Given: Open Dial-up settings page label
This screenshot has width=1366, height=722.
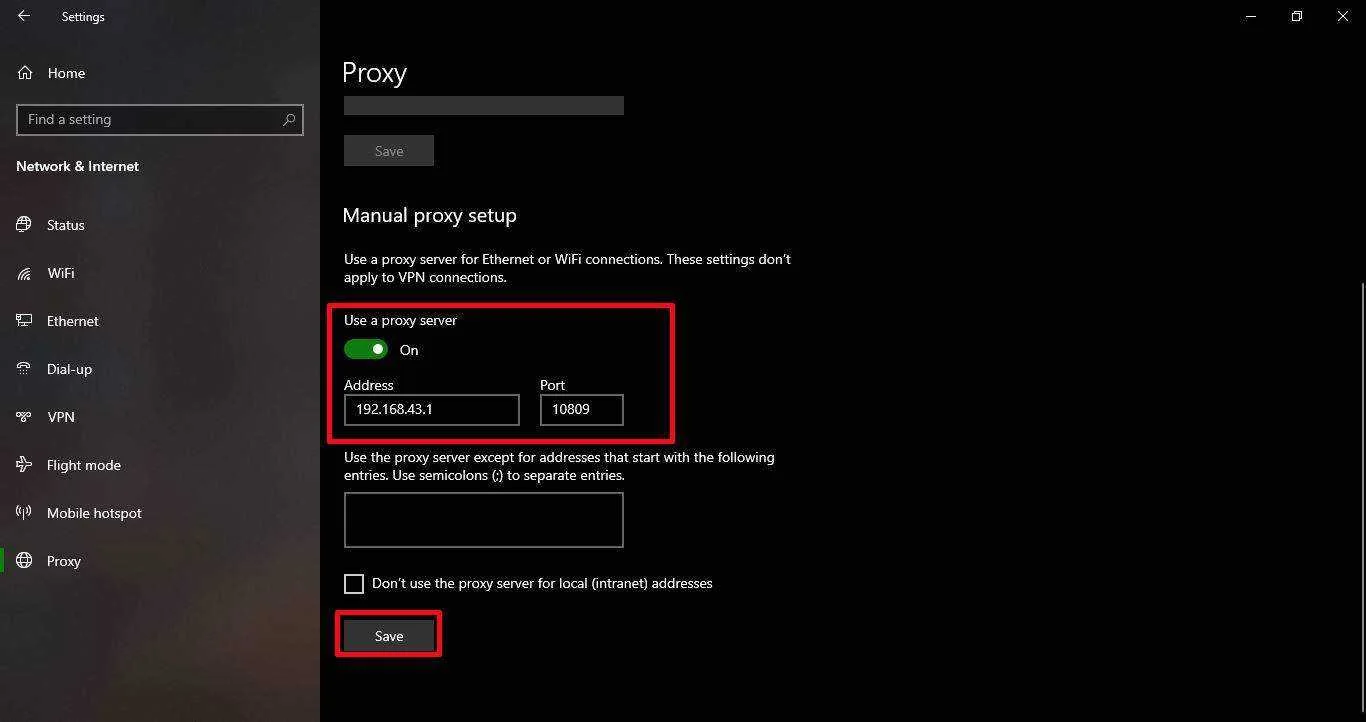Looking at the screenshot, I should pyautogui.click(x=69, y=369).
